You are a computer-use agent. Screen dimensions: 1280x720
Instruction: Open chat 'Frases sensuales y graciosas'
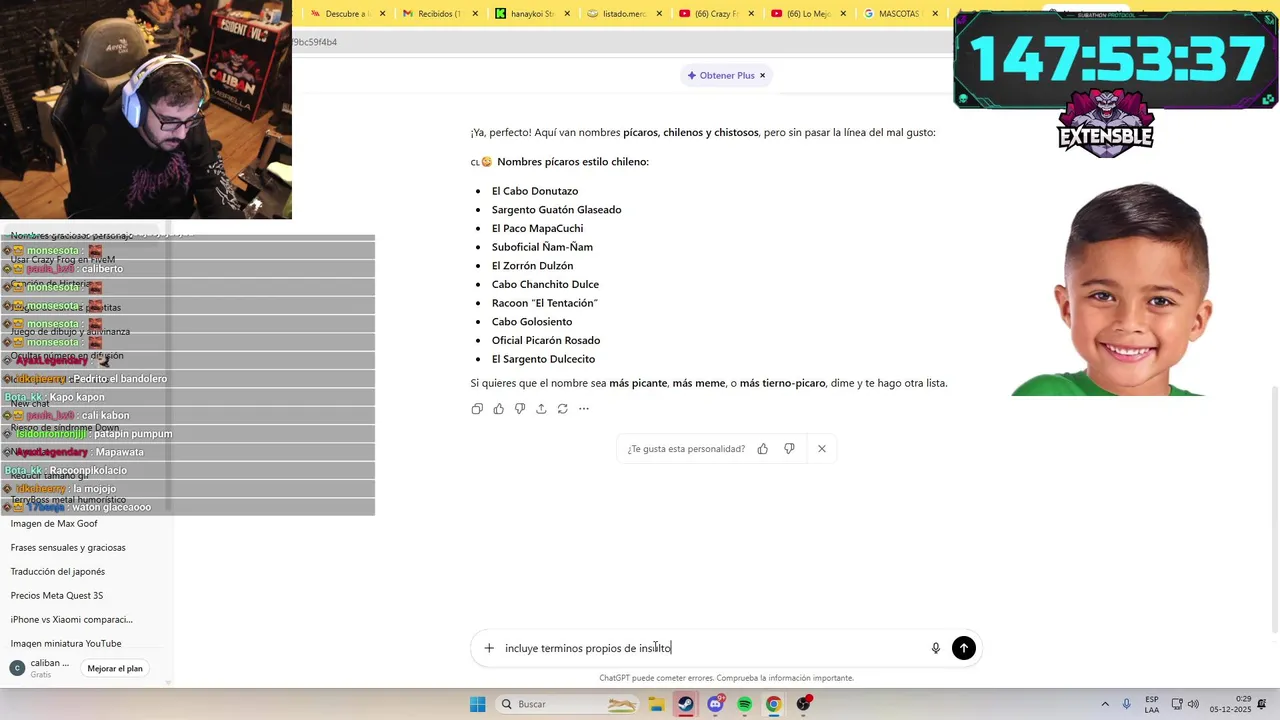(68, 547)
